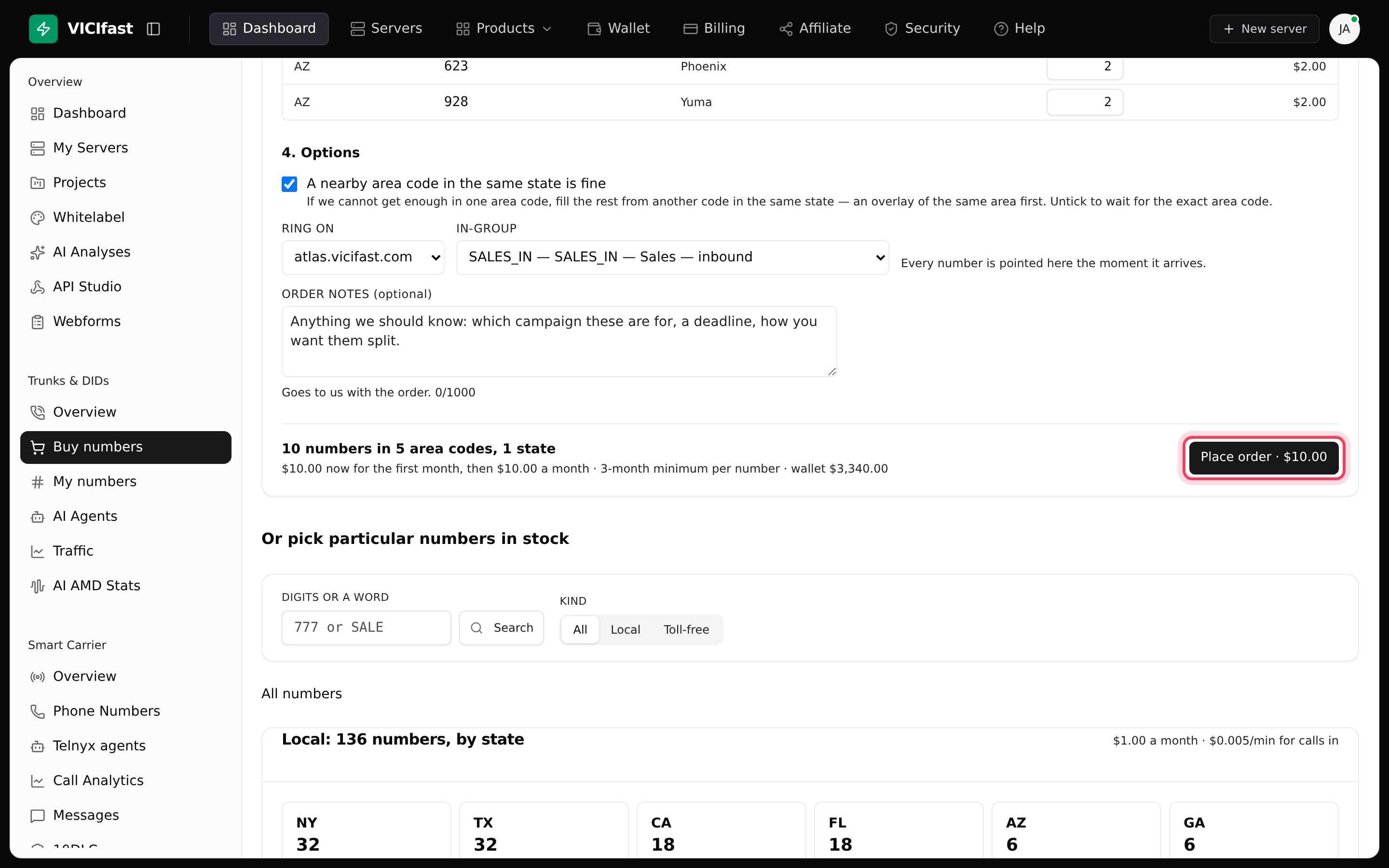The image size is (1389, 868).
Task: Click the New server button
Action: 1264,29
